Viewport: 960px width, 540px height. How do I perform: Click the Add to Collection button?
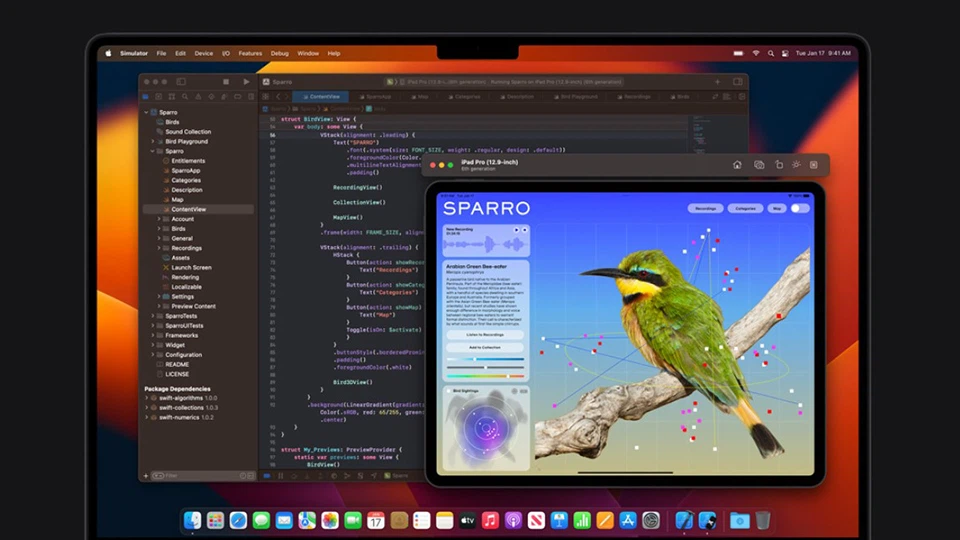click(x=485, y=347)
